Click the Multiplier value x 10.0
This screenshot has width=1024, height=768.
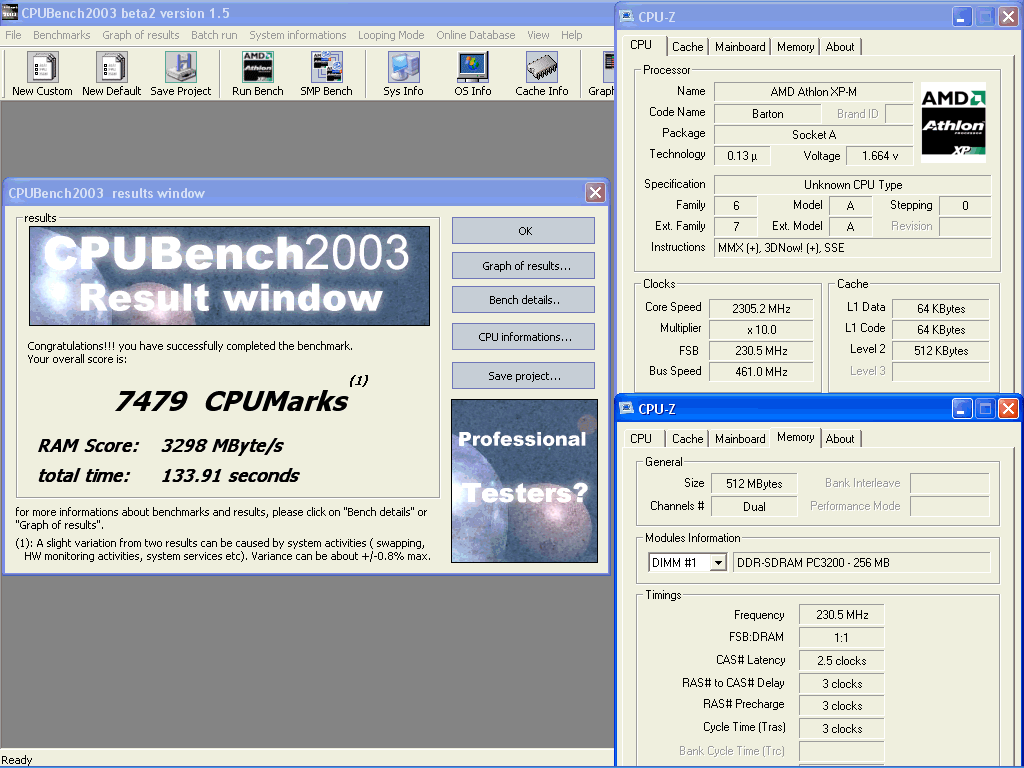(761, 330)
